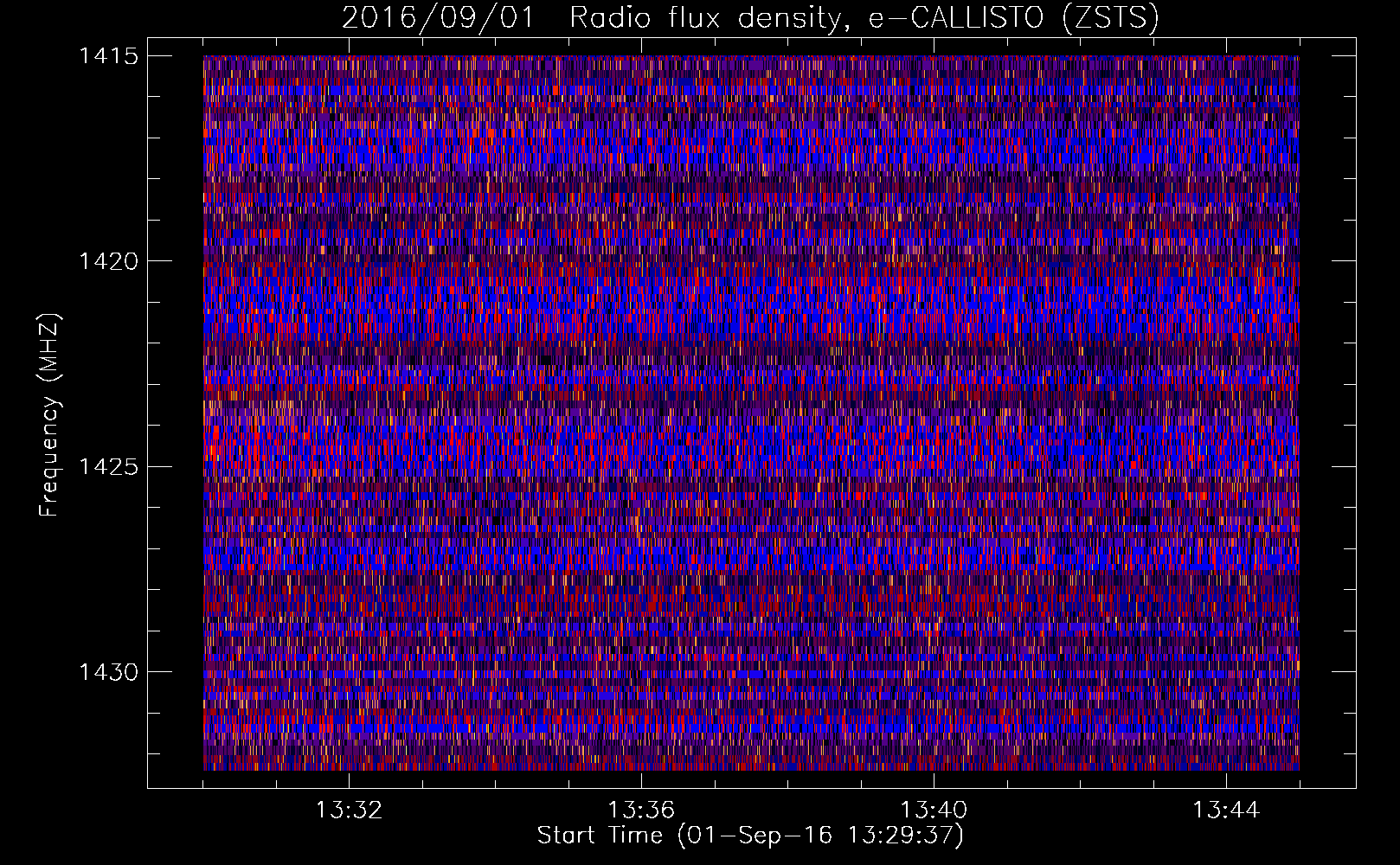The width and height of the screenshot is (1400, 865).
Task: Click the 13:36 time axis label
Action: (x=641, y=811)
